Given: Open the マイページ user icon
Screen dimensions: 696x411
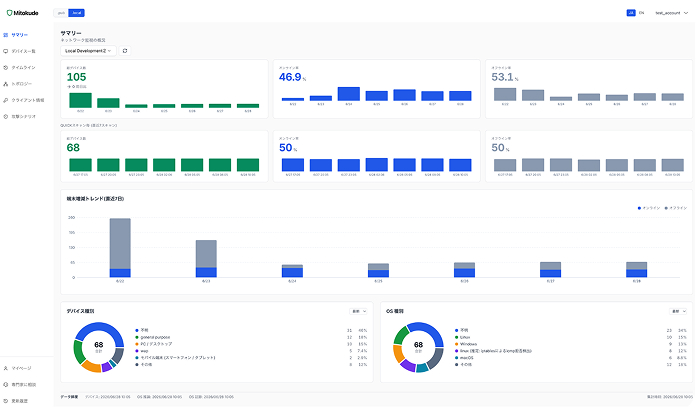Looking at the screenshot, I should (6, 368).
